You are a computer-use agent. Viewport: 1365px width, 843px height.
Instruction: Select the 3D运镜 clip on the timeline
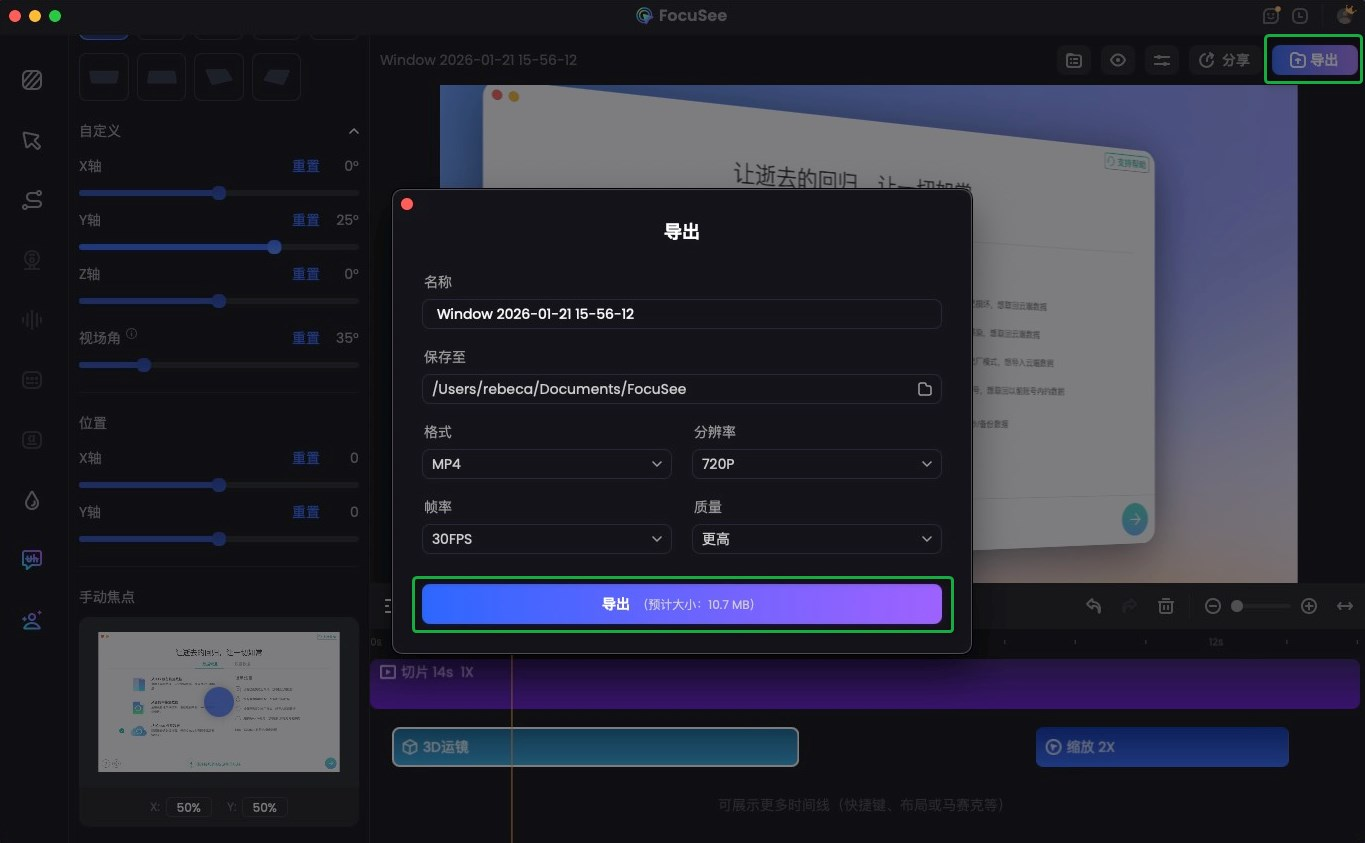pos(595,747)
